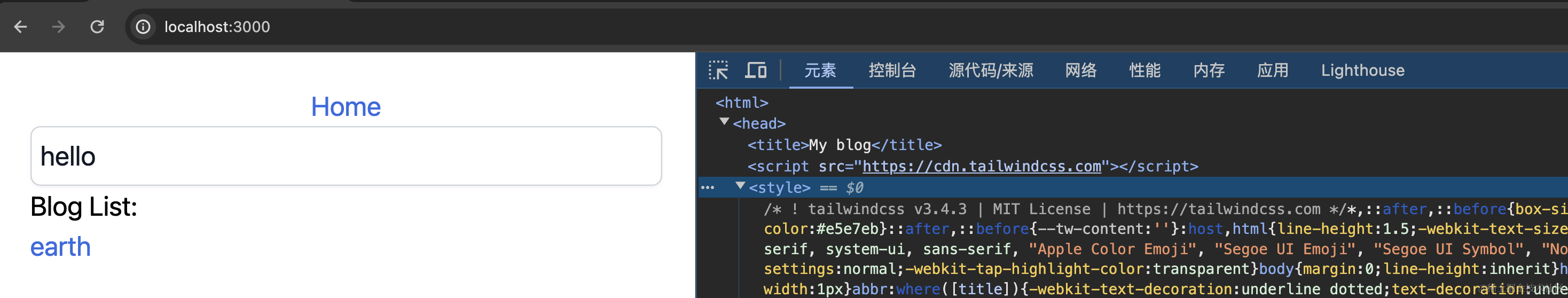1568x298 pixels.
Task: Activate the inspect element picker tool
Action: (x=718, y=70)
